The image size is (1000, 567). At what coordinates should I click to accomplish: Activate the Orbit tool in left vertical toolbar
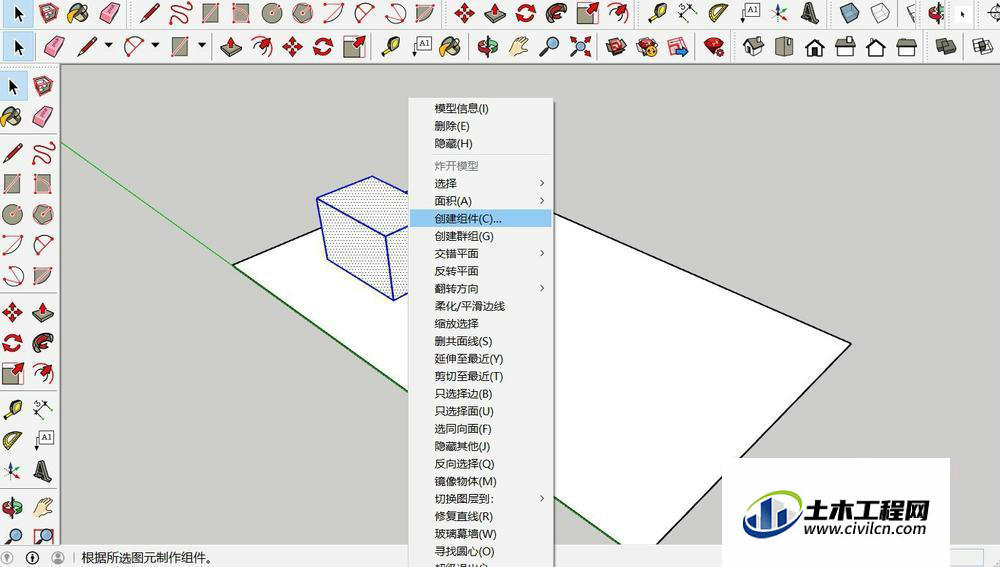[x=12, y=508]
